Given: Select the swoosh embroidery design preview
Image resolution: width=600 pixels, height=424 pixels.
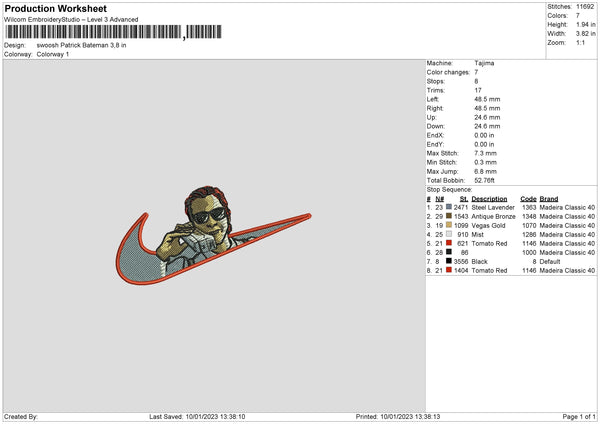Looking at the screenshot, I should (x=214, y=236).
